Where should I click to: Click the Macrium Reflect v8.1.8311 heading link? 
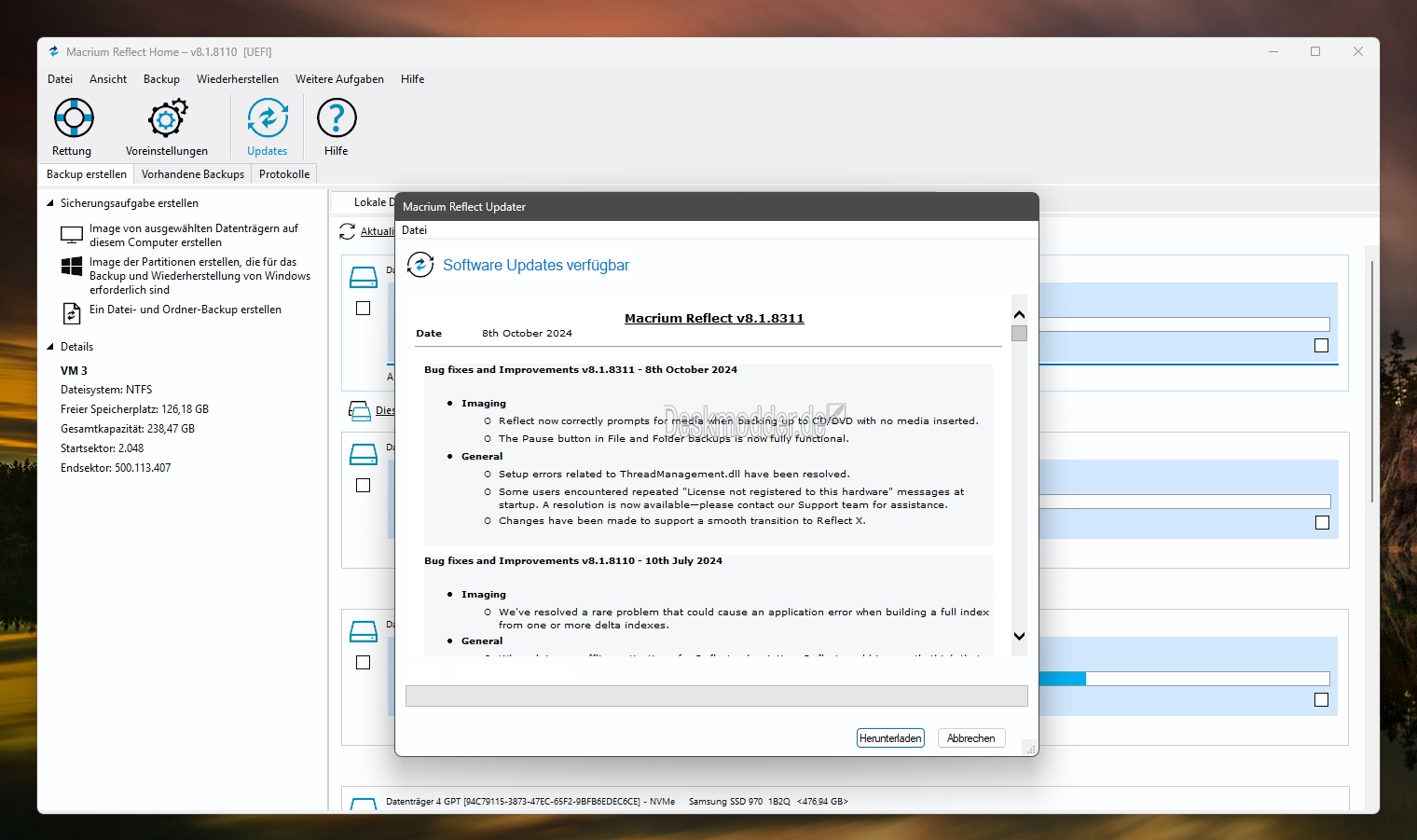point(714,318)
